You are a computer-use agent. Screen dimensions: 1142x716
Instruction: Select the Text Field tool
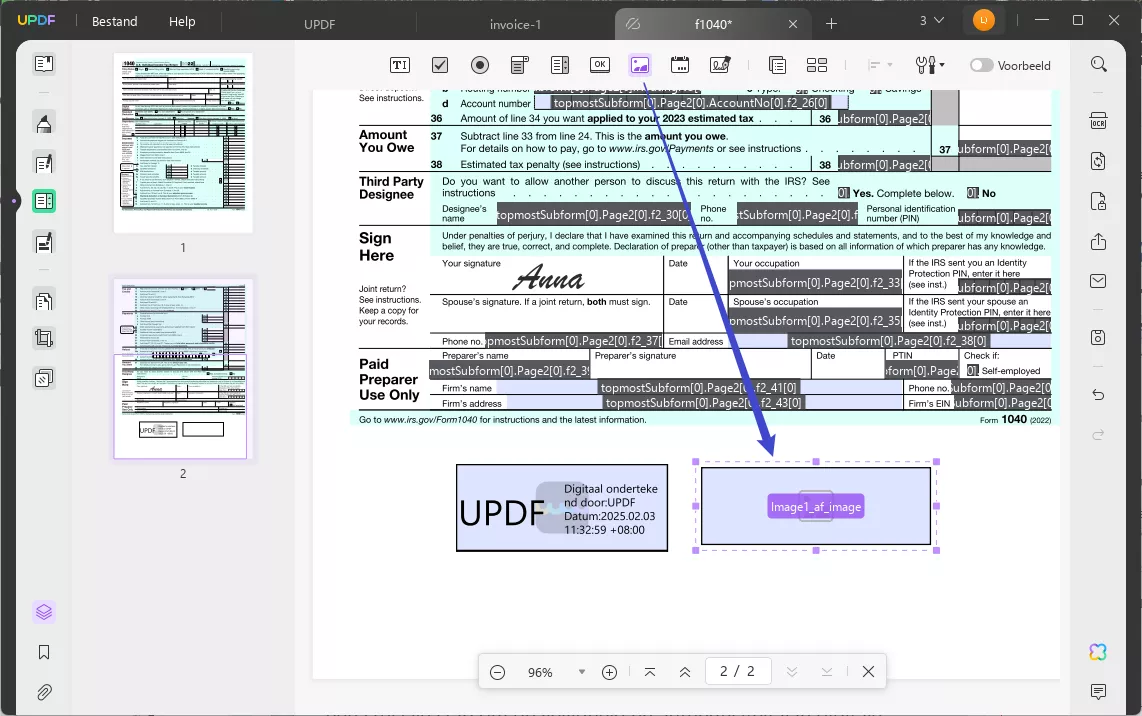click(x=400, y=66)
